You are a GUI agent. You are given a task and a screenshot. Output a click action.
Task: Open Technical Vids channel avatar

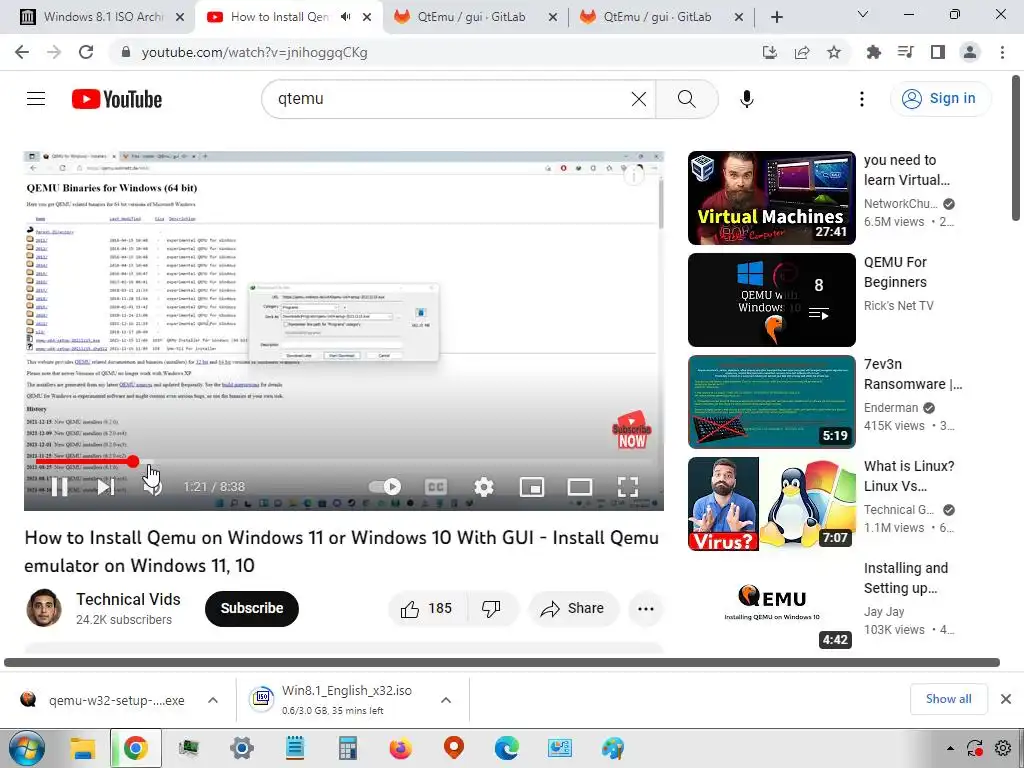[x=44, y=608]
